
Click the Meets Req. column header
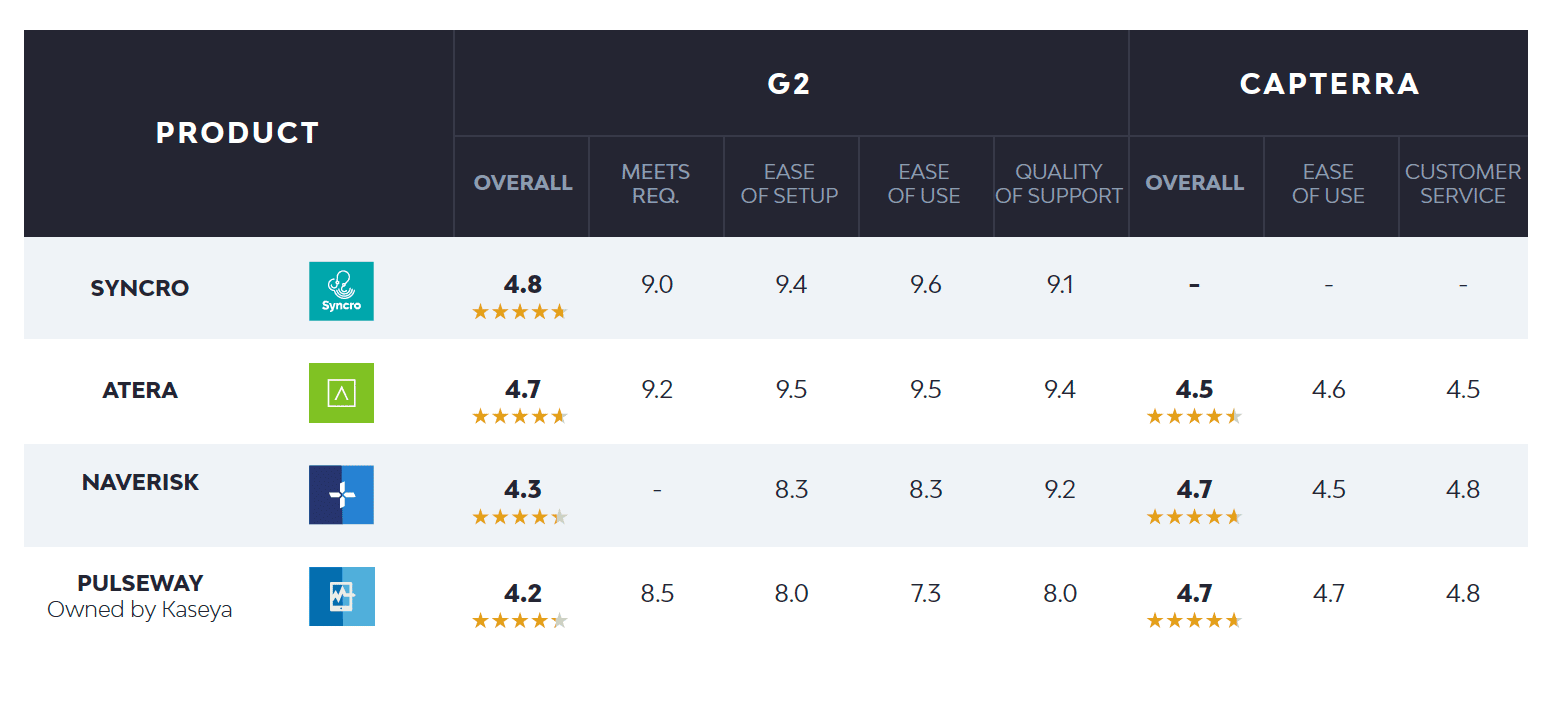click(656, 184)
